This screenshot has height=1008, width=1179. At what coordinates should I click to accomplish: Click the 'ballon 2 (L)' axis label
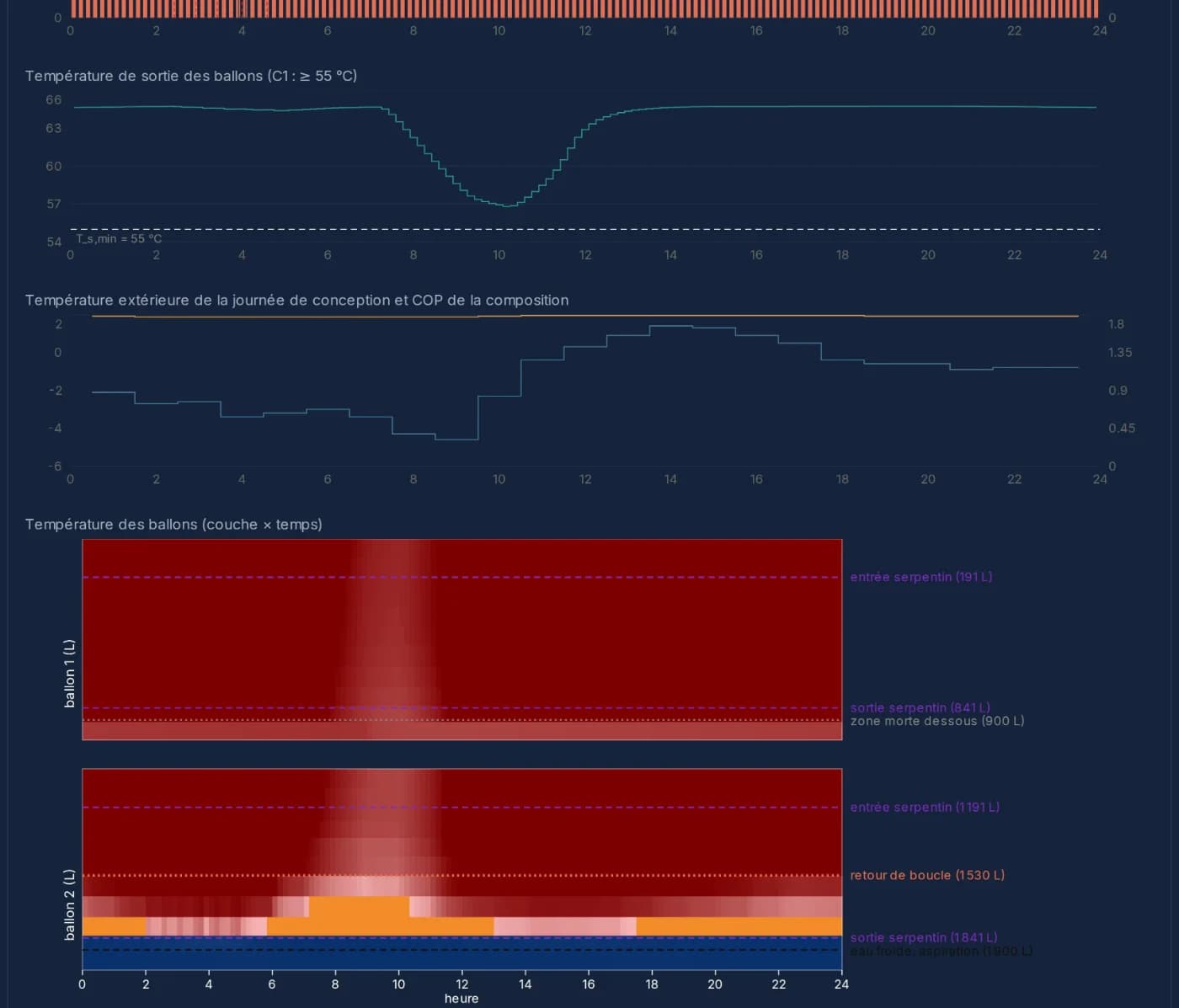pos(70,905)
